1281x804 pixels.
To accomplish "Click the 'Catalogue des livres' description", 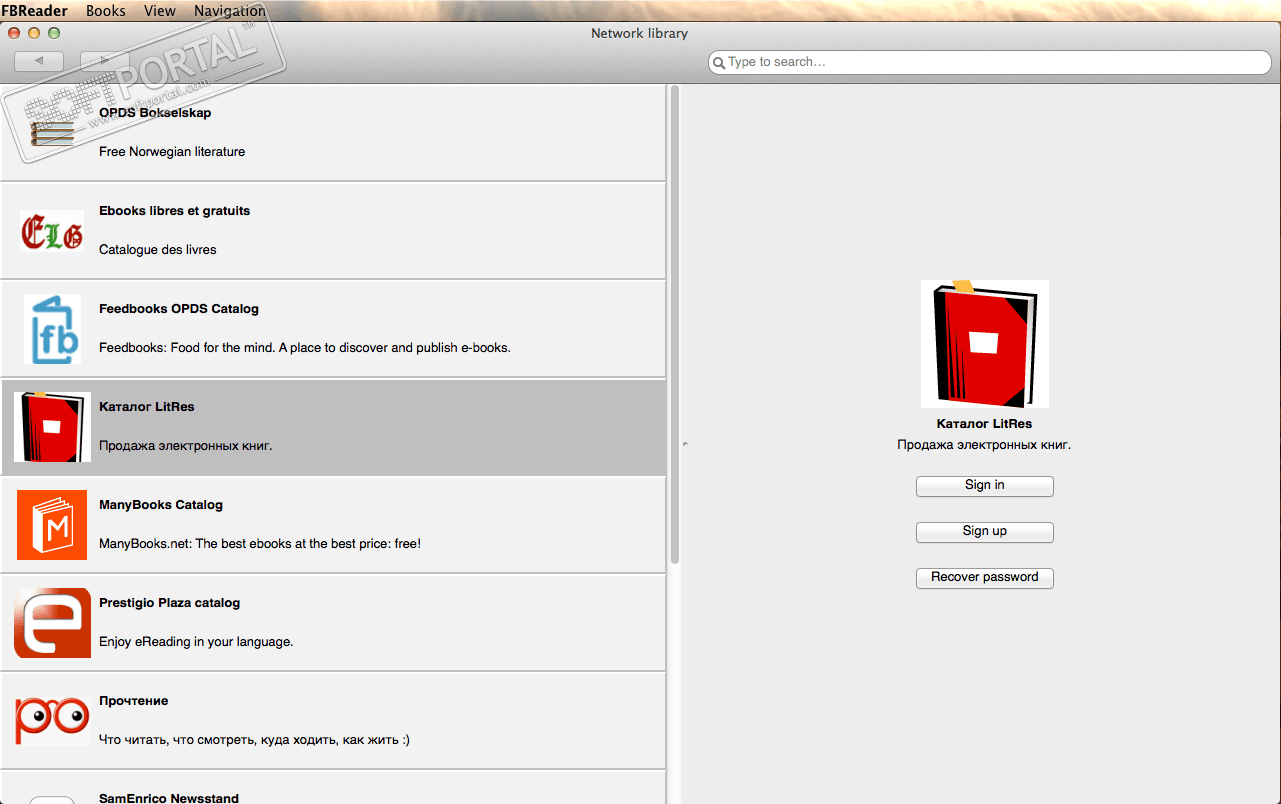I will (158, 250).
